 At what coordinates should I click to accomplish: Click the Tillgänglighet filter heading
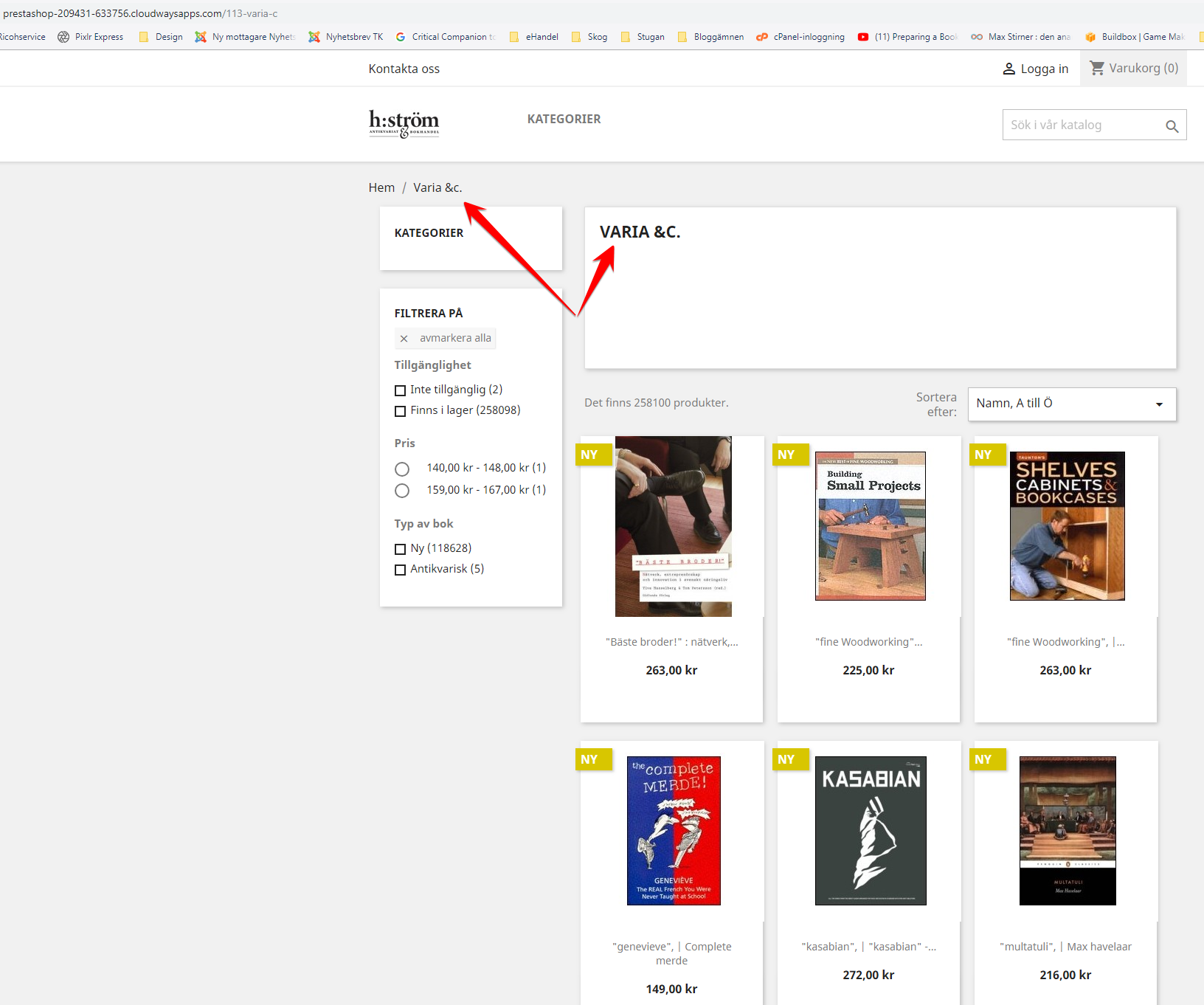click(432, 365)
